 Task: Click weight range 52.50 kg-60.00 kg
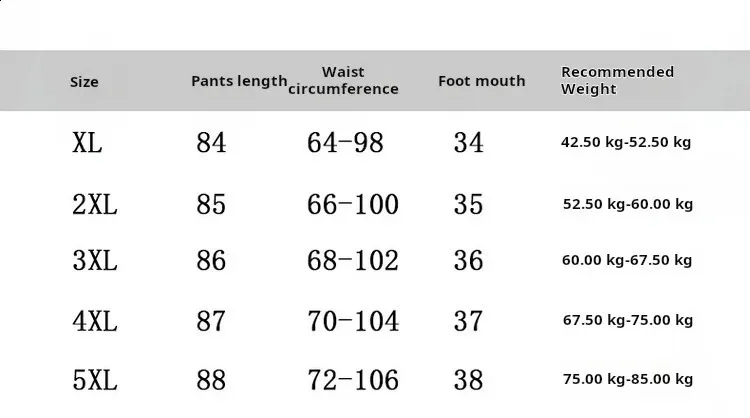click(x=628, y=204)
